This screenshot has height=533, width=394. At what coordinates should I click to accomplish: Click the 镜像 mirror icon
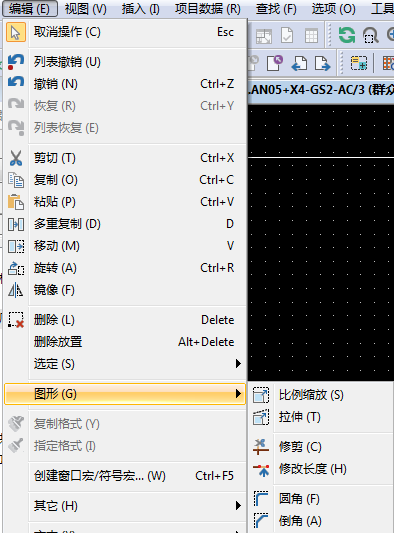click(16, 290)
